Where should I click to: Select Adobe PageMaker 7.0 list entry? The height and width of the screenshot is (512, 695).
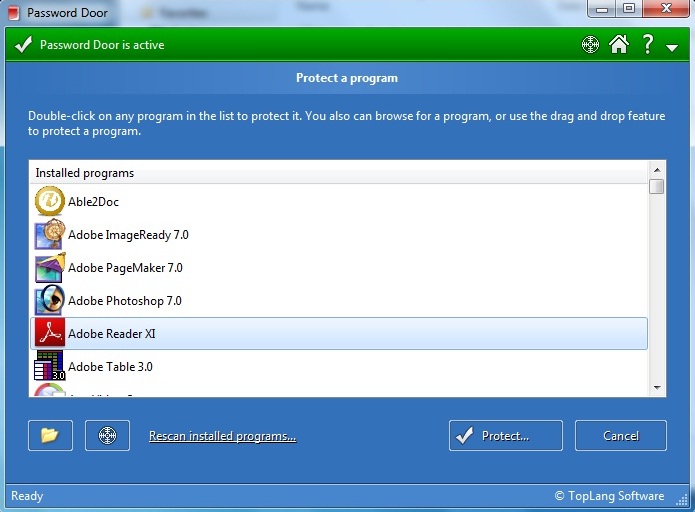(x=339, y=267)
